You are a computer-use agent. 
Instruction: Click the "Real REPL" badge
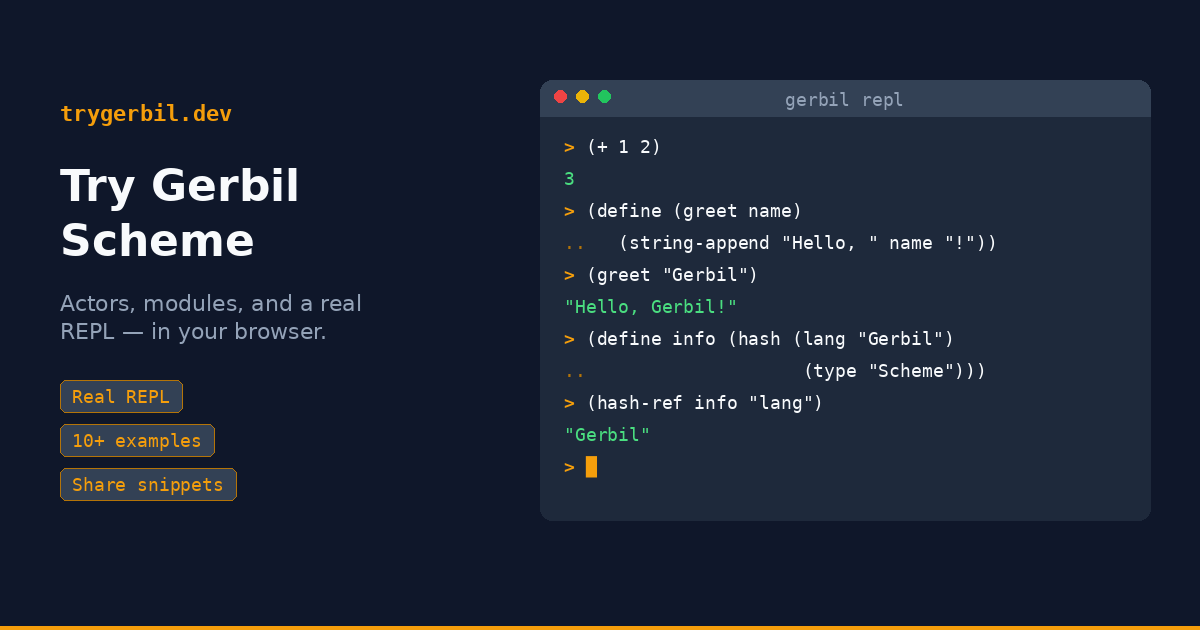click(x=121, y=397)
